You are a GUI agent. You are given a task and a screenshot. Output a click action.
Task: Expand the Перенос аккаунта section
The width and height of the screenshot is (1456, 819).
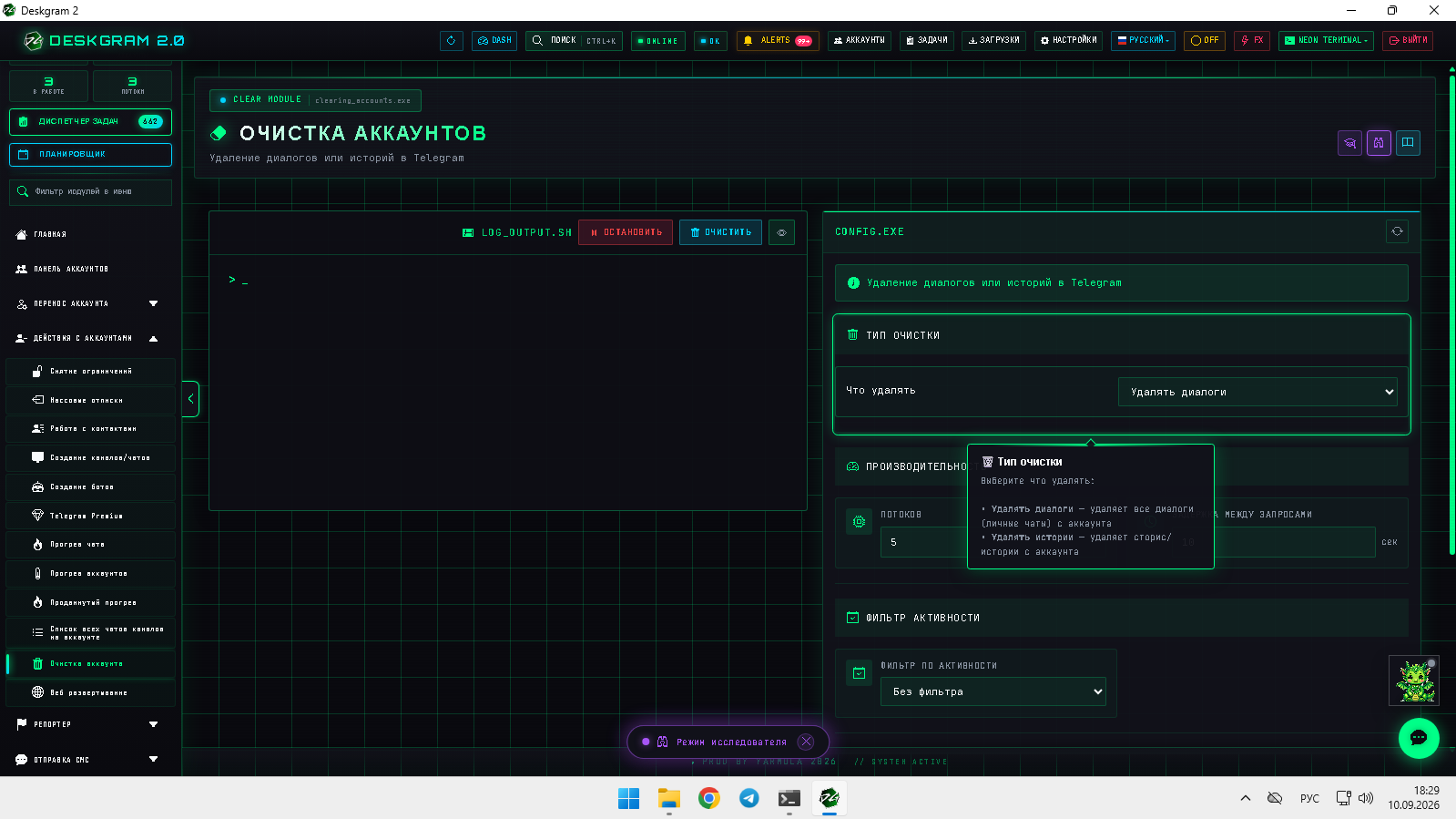89,303
